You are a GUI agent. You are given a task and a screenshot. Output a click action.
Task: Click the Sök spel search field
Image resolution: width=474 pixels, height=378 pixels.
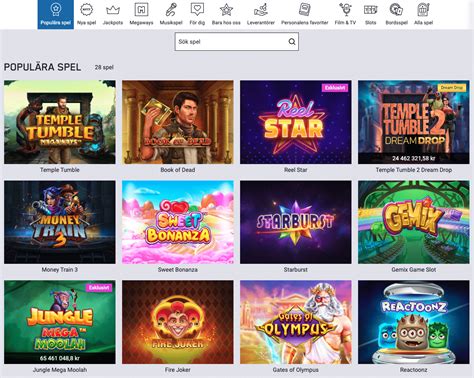[237, 42]
